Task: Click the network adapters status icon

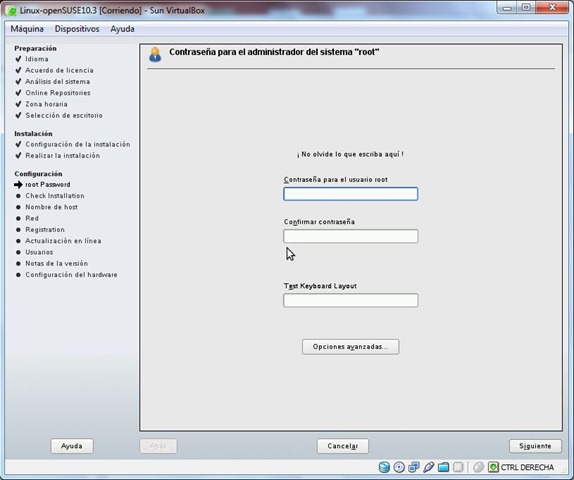Action: point(414,467)
